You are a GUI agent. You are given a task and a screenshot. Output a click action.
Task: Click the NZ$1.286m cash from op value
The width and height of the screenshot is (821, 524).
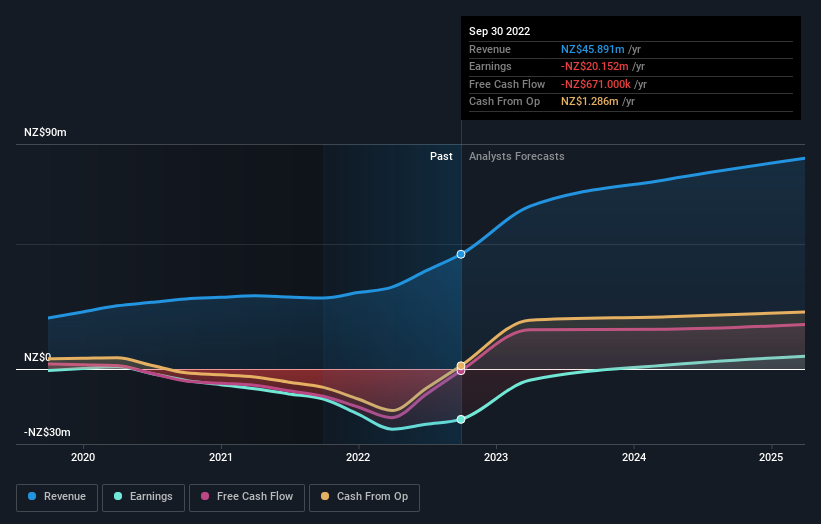[590, 102]
